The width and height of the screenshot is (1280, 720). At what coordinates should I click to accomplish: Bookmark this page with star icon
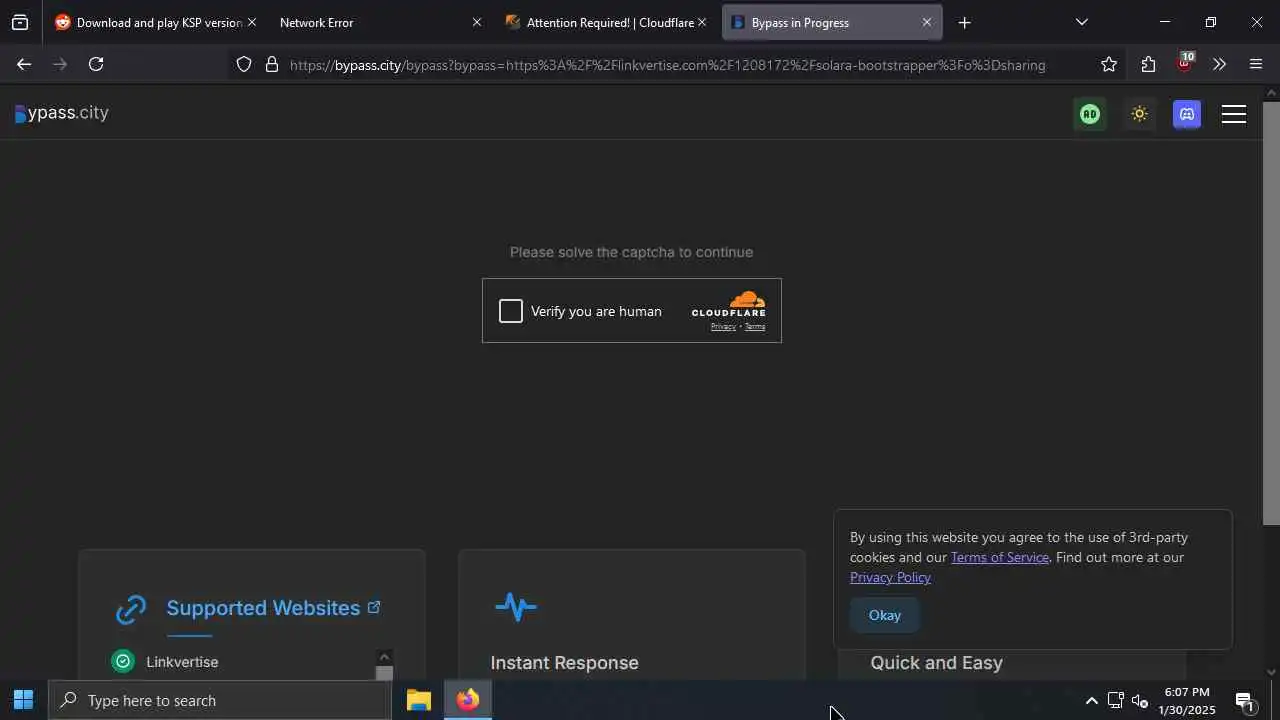(x=1109, y=65)
